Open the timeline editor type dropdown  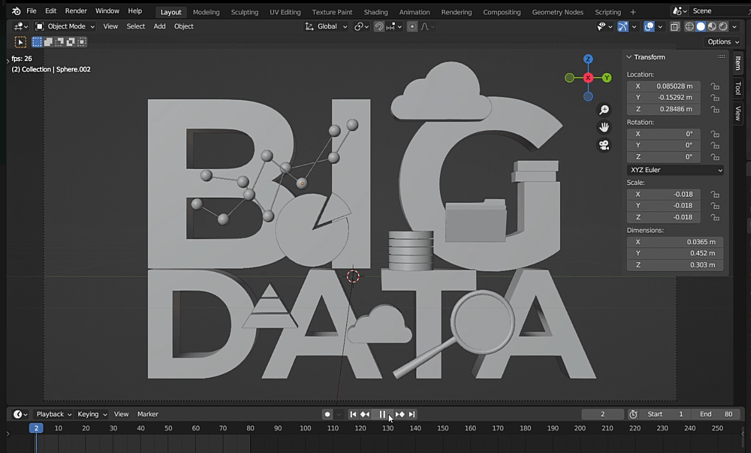click(21, 414)
